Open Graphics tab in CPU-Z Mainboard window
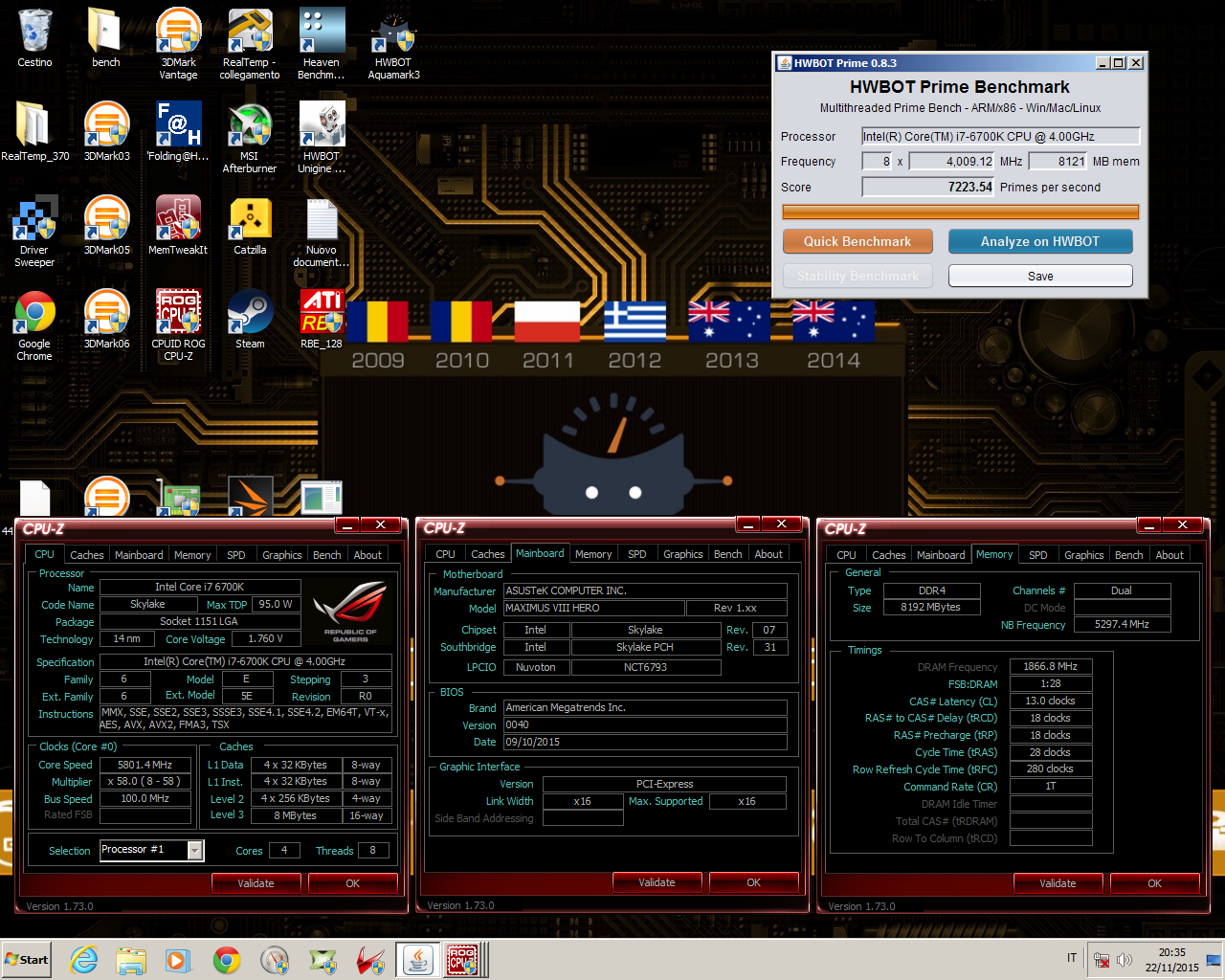The height and width of the screenshot is (980, 1225). click(683, 554)
